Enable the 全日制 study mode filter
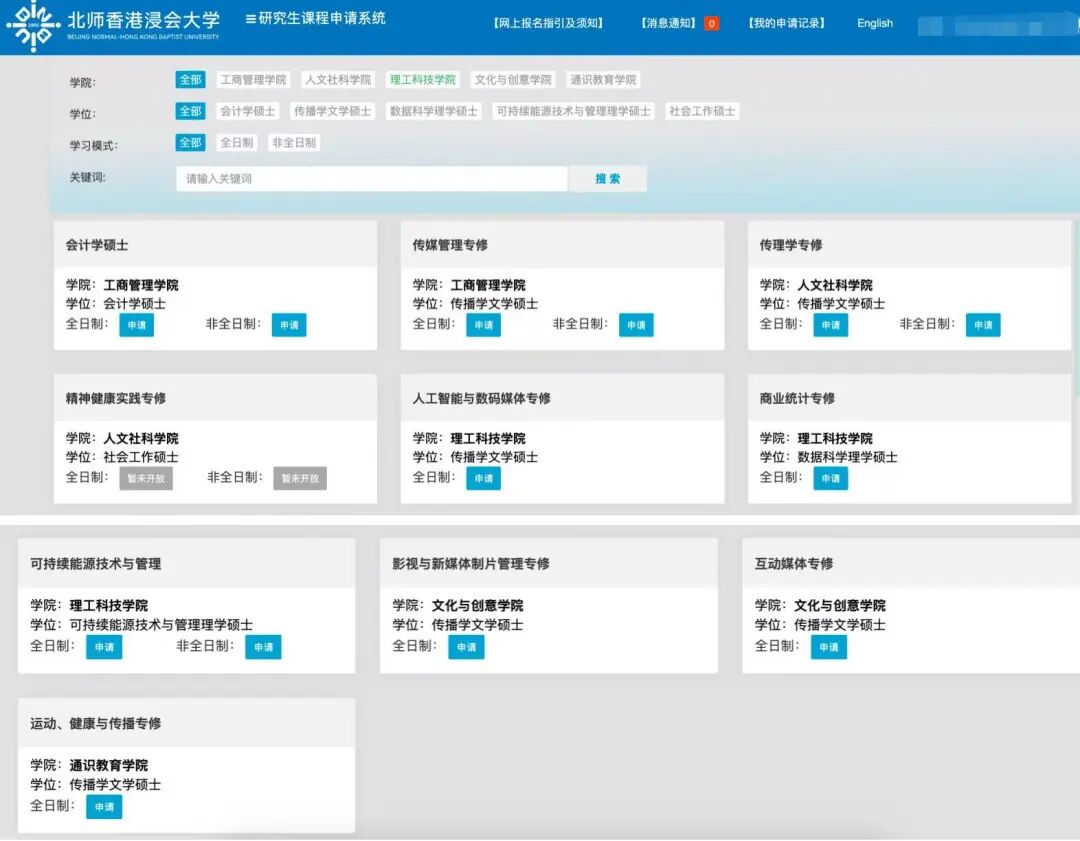This screenshot has width=1080, height=841. tap(236, 142)
